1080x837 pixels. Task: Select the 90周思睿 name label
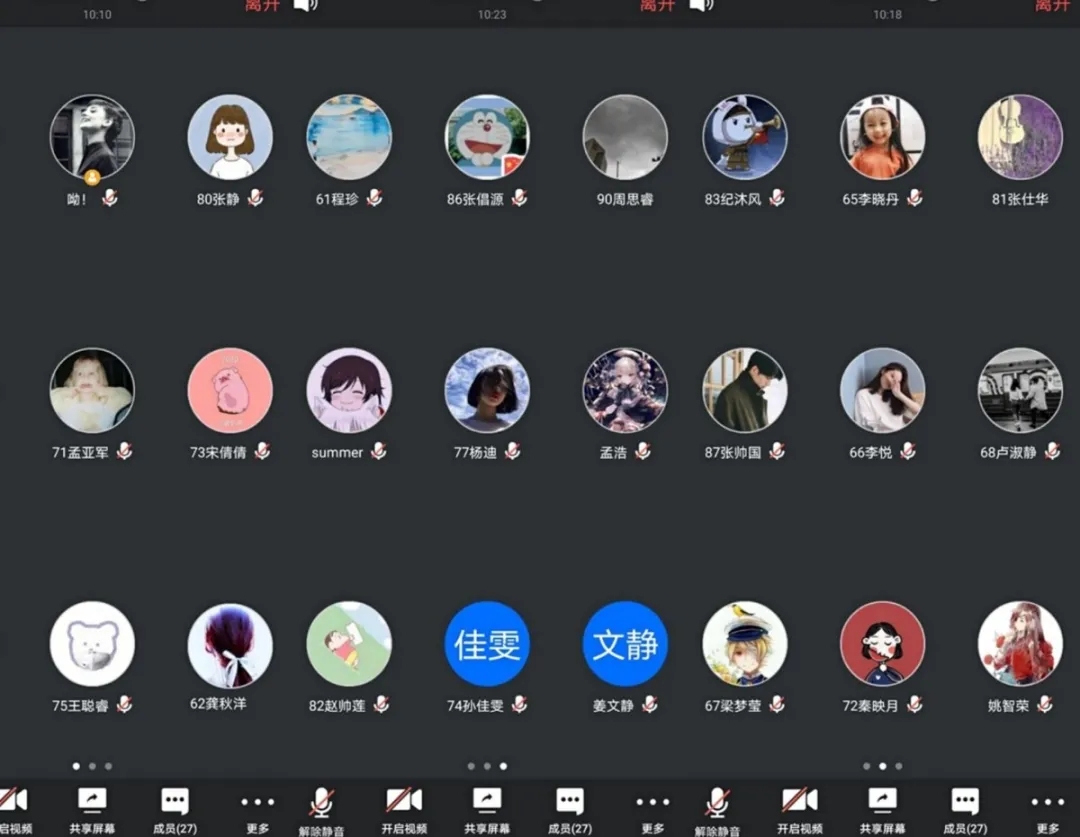(625, 199)
